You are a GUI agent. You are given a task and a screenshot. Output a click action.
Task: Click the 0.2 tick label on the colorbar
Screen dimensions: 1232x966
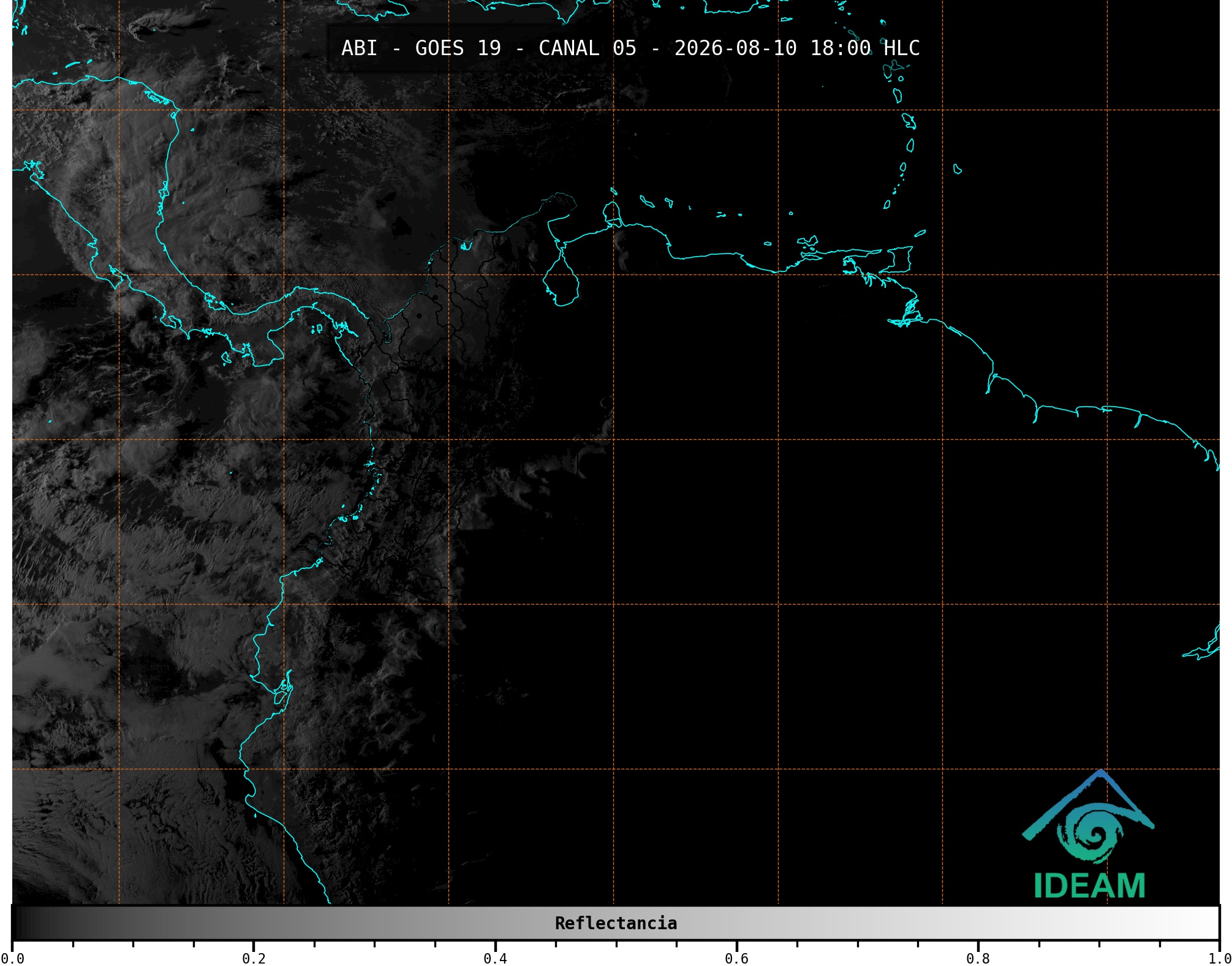[254, 959]
